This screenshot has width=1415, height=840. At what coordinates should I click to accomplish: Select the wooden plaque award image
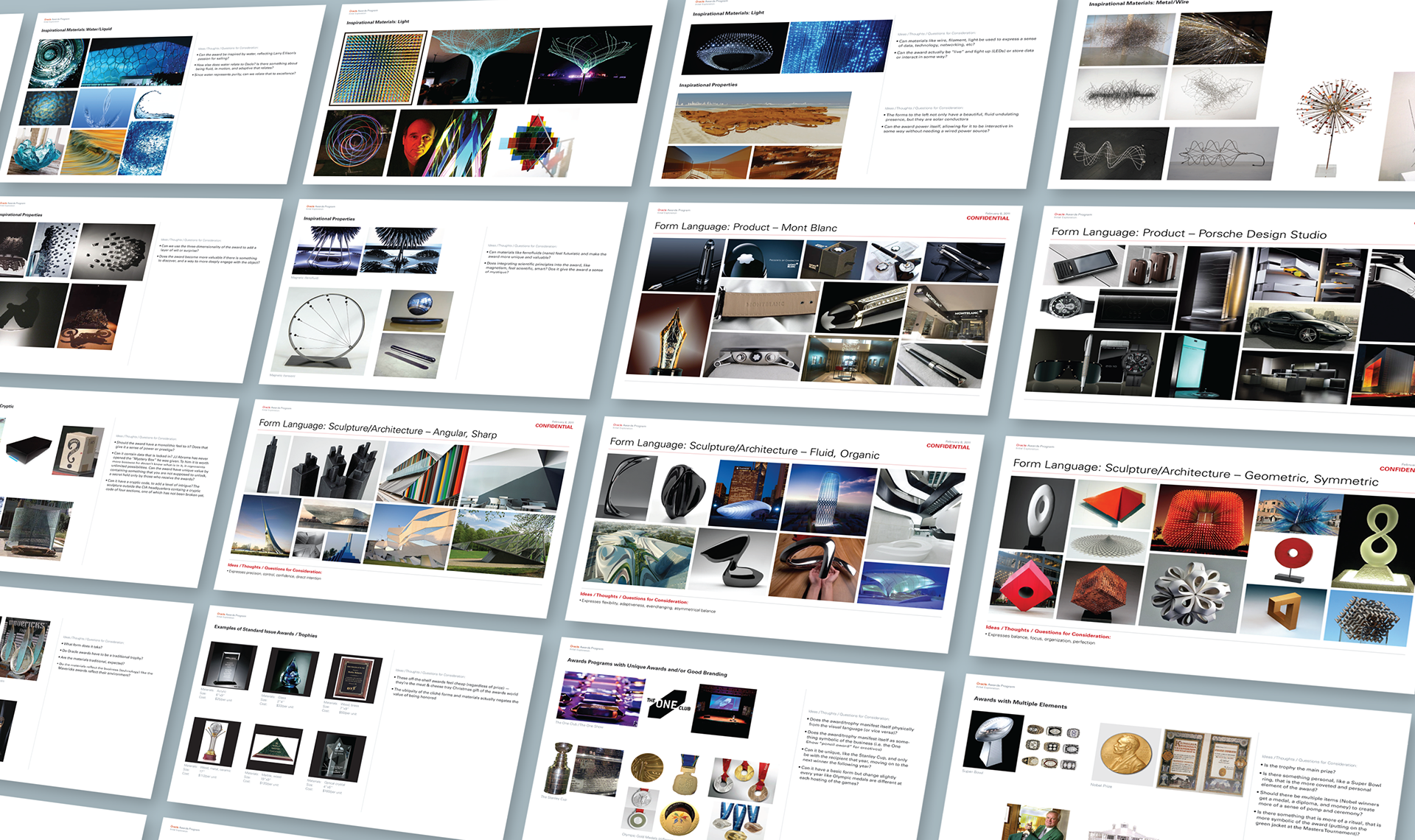click(353, 677)
